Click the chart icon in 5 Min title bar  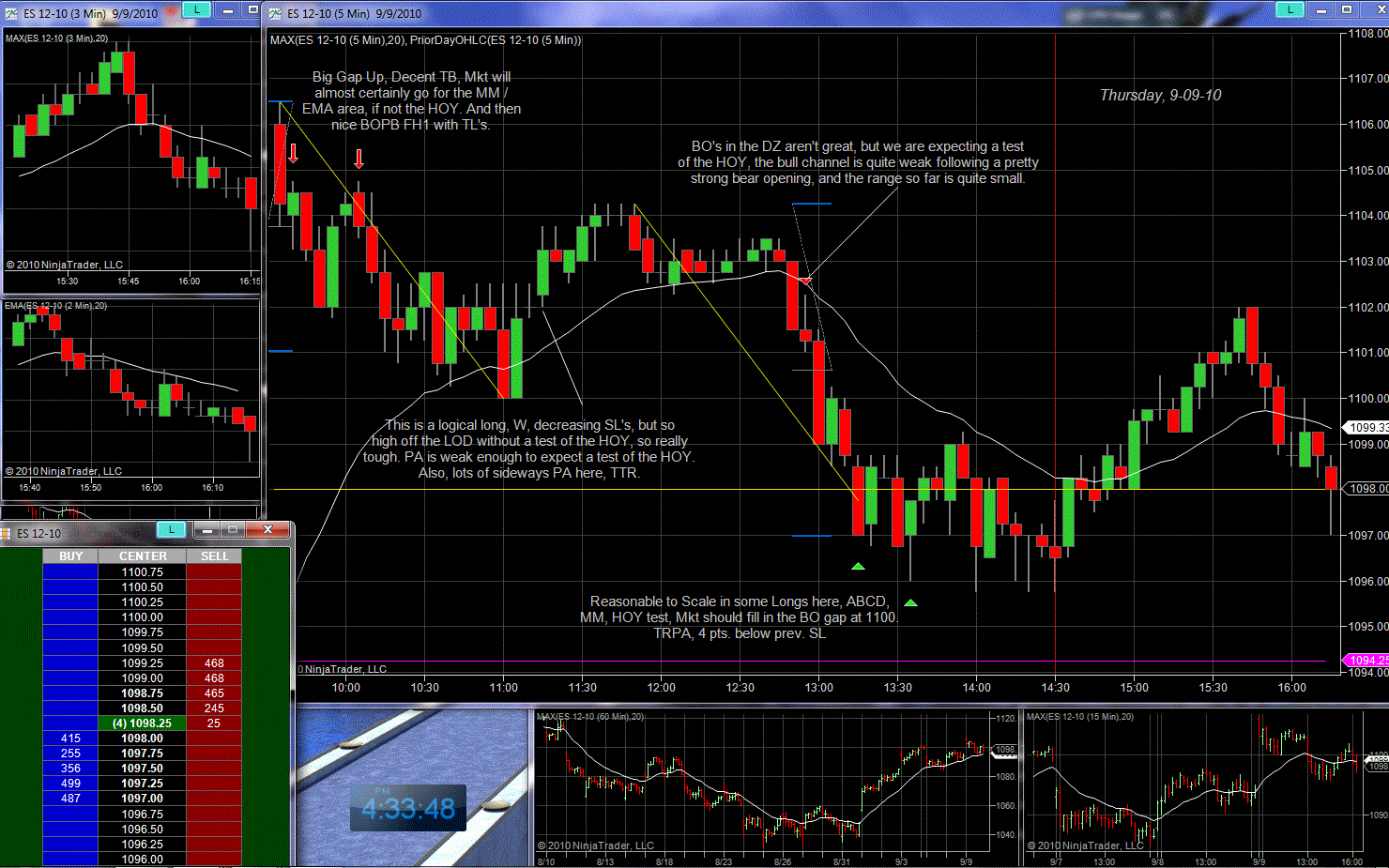(274, 13)
